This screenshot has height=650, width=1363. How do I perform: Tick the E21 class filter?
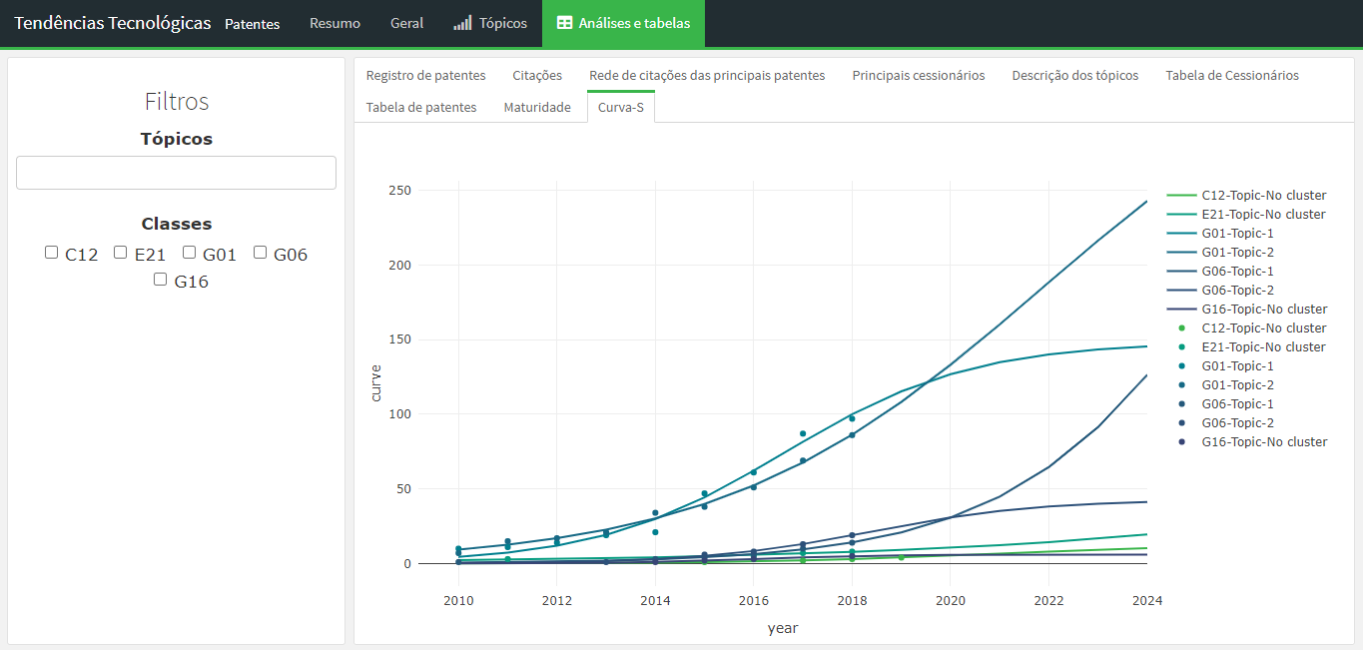click(x=120, y=253)
